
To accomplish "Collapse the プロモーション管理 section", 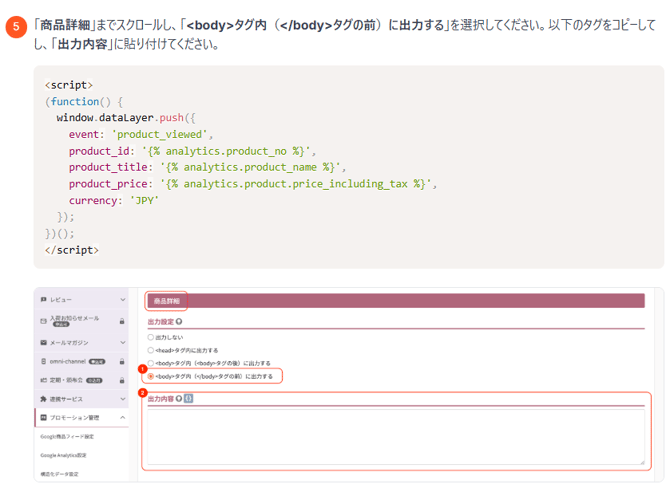I will pos(122,417).
